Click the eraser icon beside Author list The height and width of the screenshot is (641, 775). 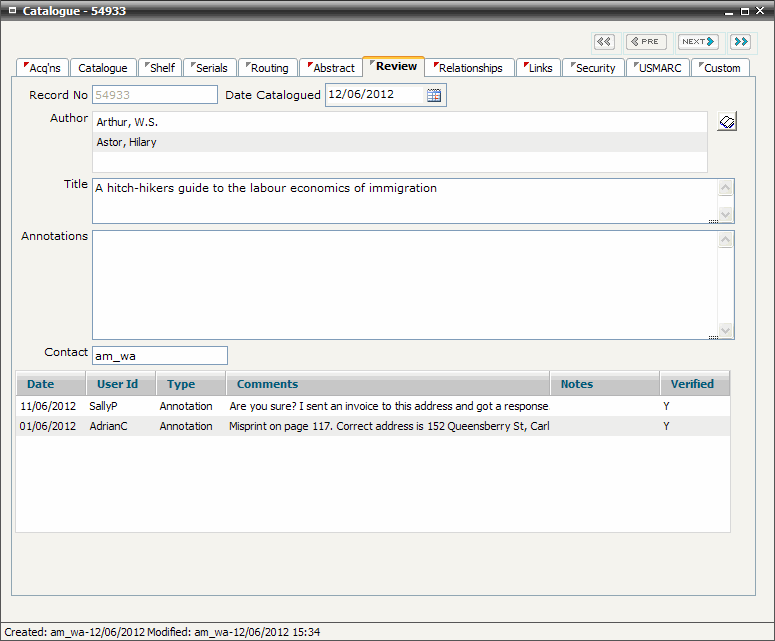[727, 122]
